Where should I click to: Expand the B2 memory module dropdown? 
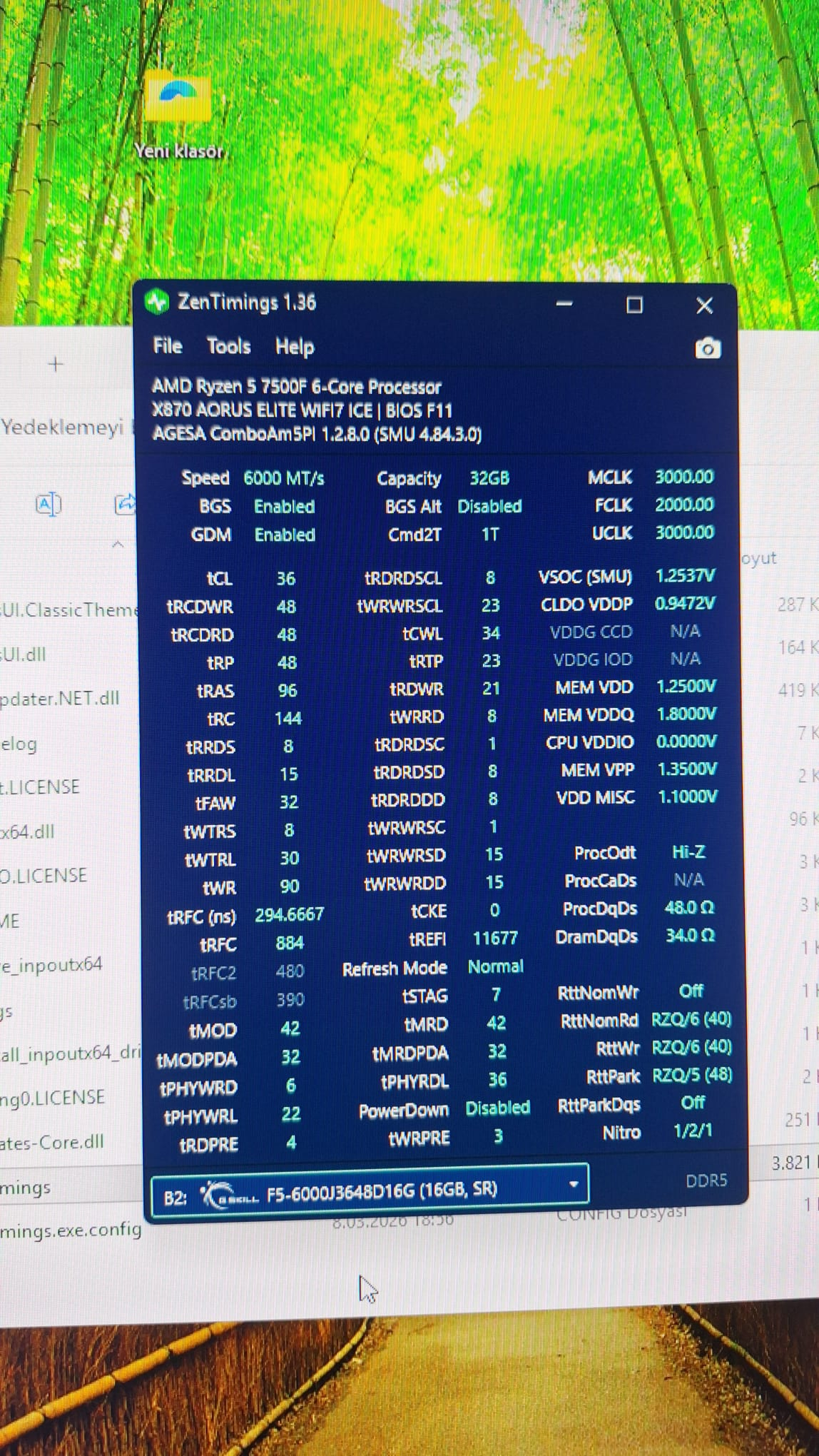pyautogui.click(x=370, y=1189)
